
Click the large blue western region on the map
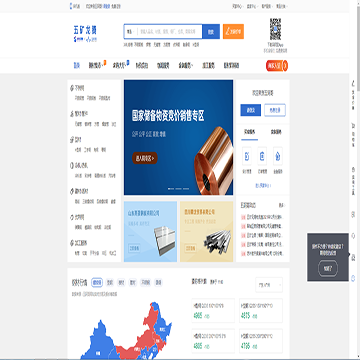click(97, 343)
